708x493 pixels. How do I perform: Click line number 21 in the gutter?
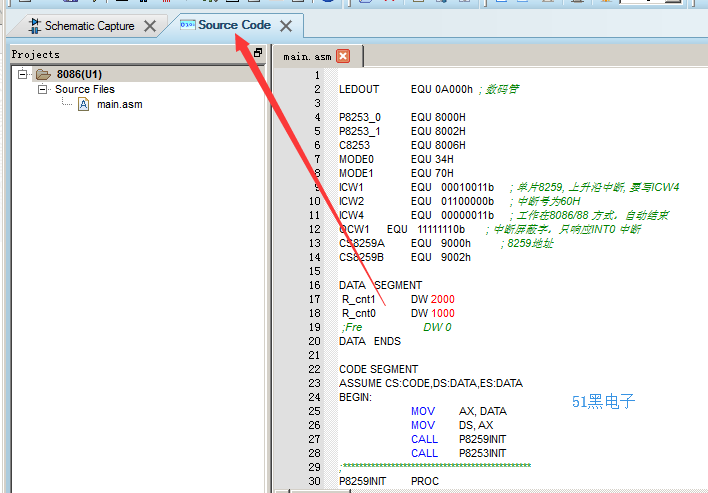coord(314,355)
